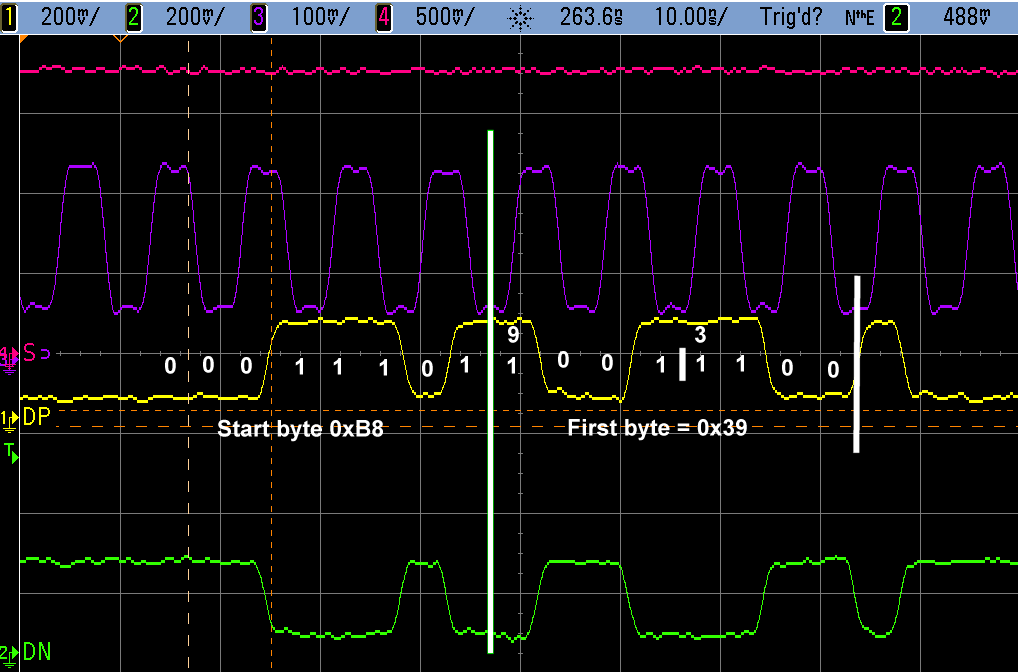Click the channel 4 S ground marker
This screenshot has height=672, width=1018.
pos(10,354)
